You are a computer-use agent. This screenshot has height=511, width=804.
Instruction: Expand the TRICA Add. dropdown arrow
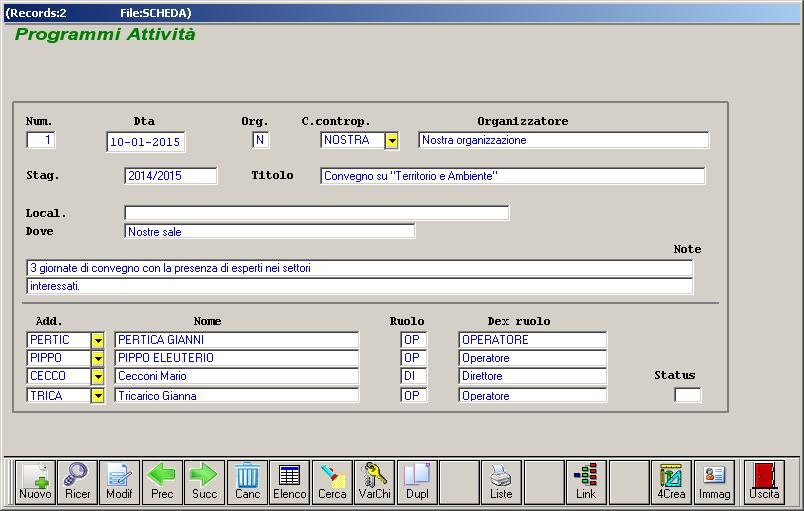97,396
